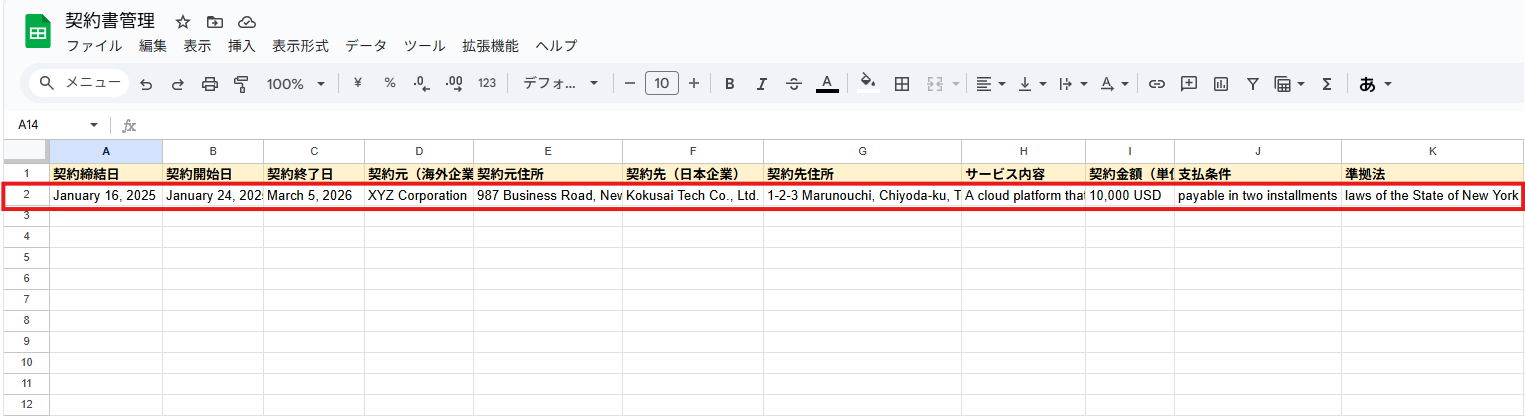Screen dimensions: 1525x416
Task: Select the サービス内容 header cell
Action: [x=1024, y=173]
